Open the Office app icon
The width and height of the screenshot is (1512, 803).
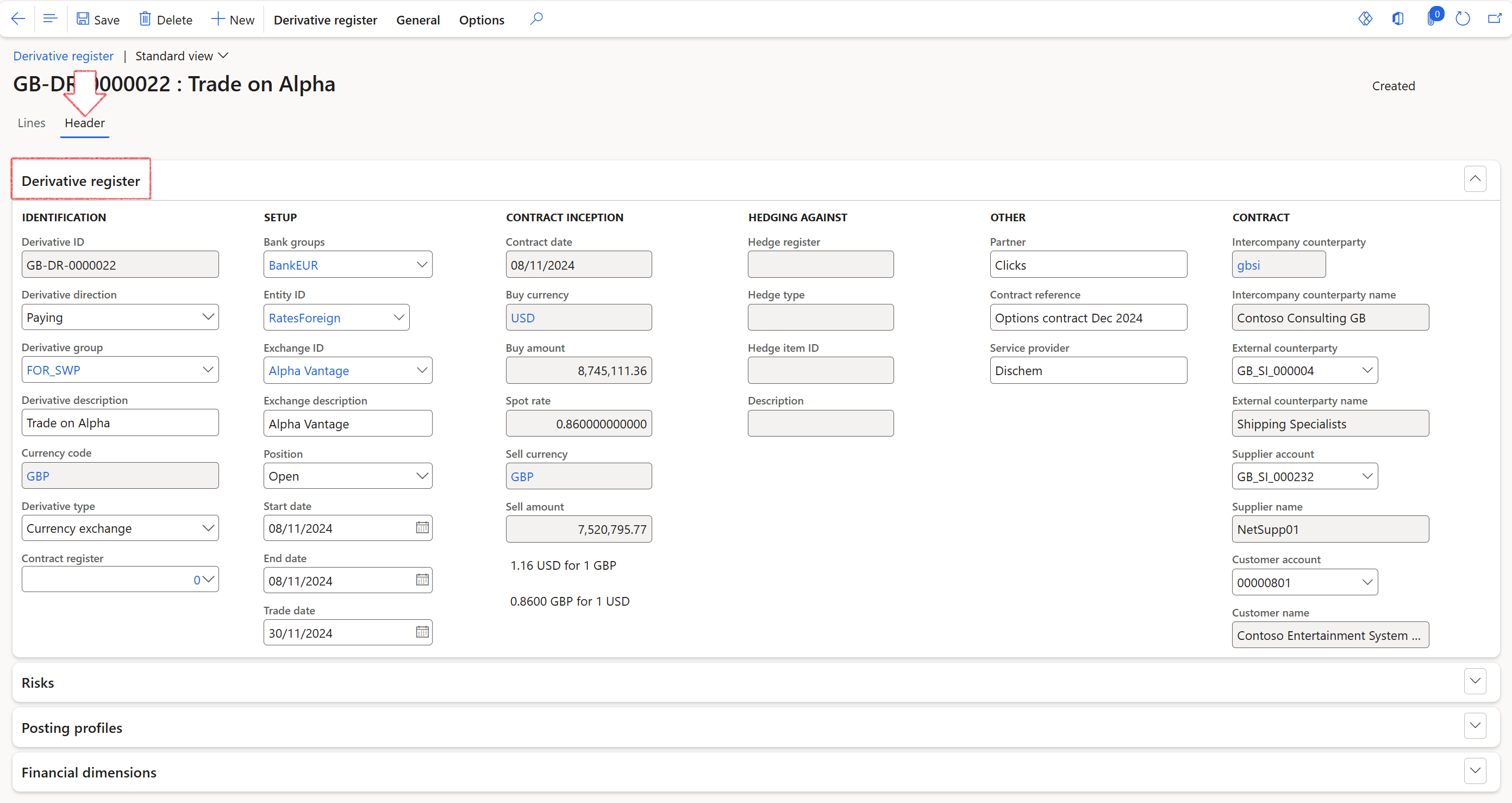1398,20
